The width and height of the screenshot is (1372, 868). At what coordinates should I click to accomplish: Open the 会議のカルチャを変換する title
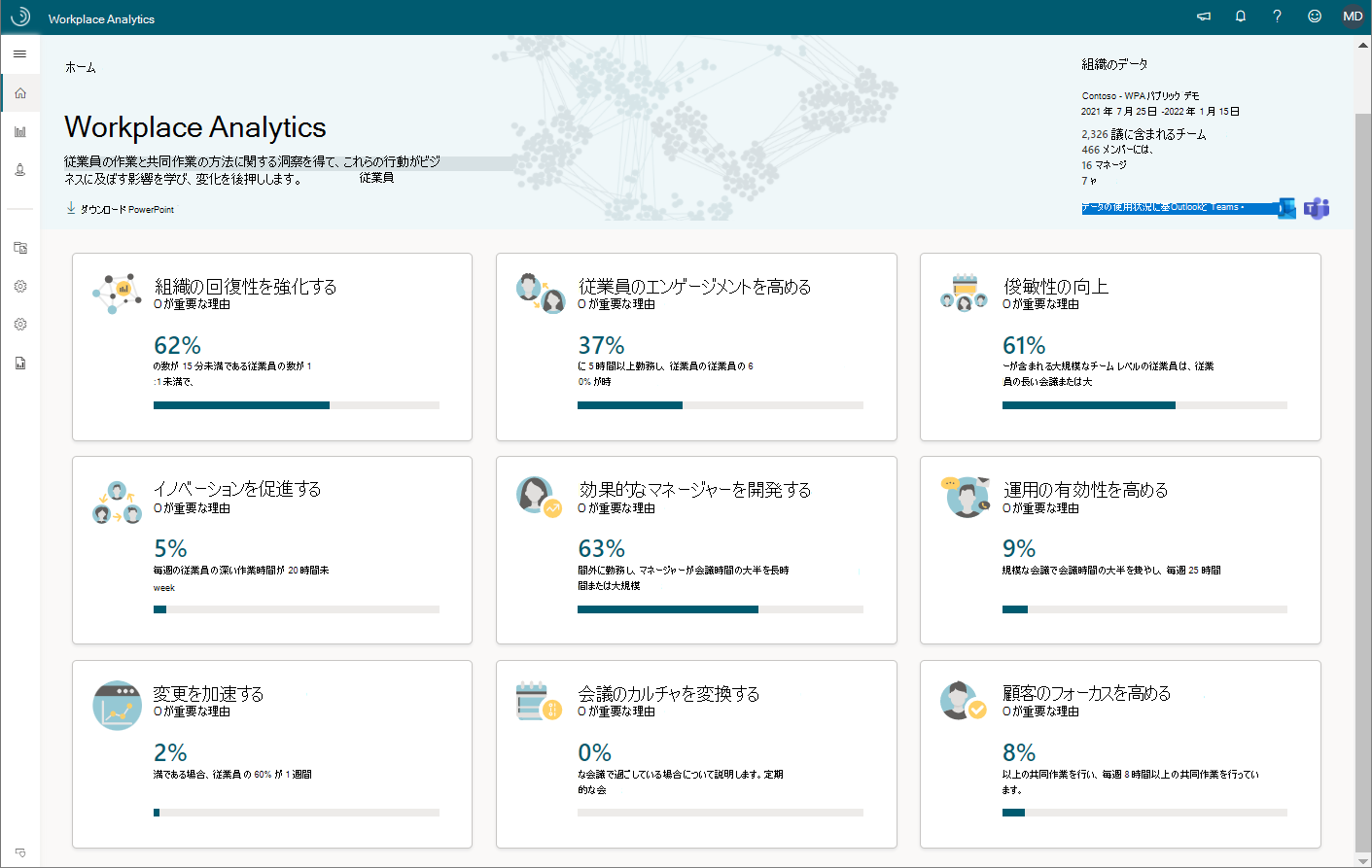pos(669,693)
